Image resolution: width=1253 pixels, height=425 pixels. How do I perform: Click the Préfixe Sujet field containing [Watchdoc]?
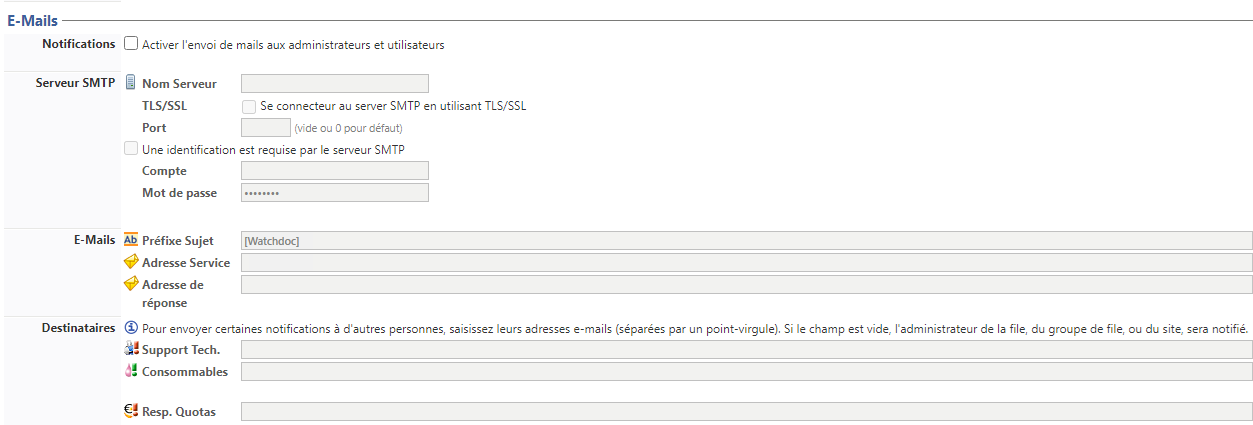(x=746, y=240)
